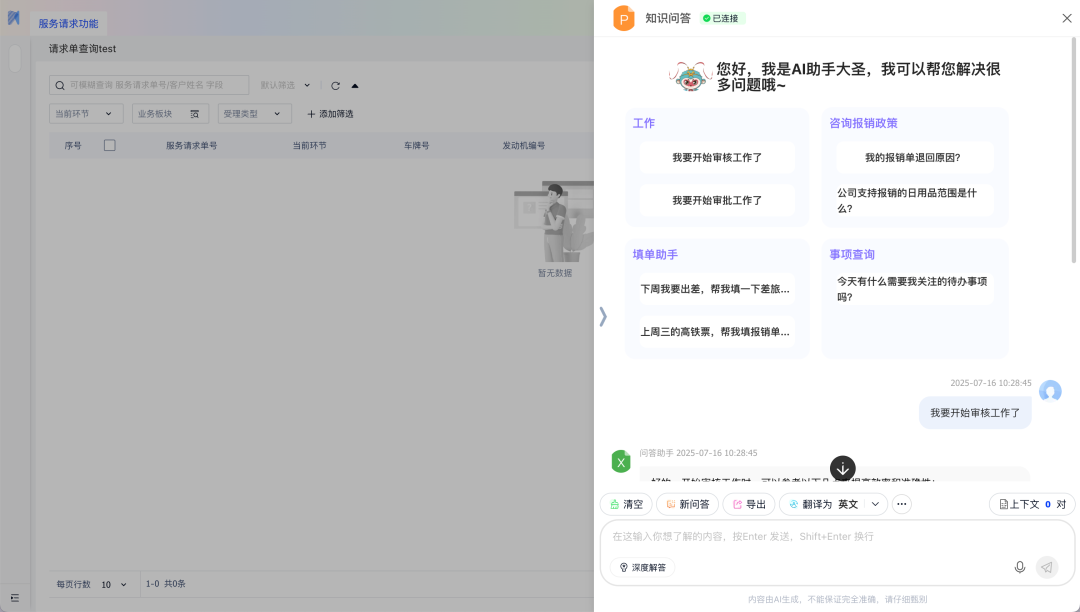Switch to the 服务请求功能 tab

(68, 23)
